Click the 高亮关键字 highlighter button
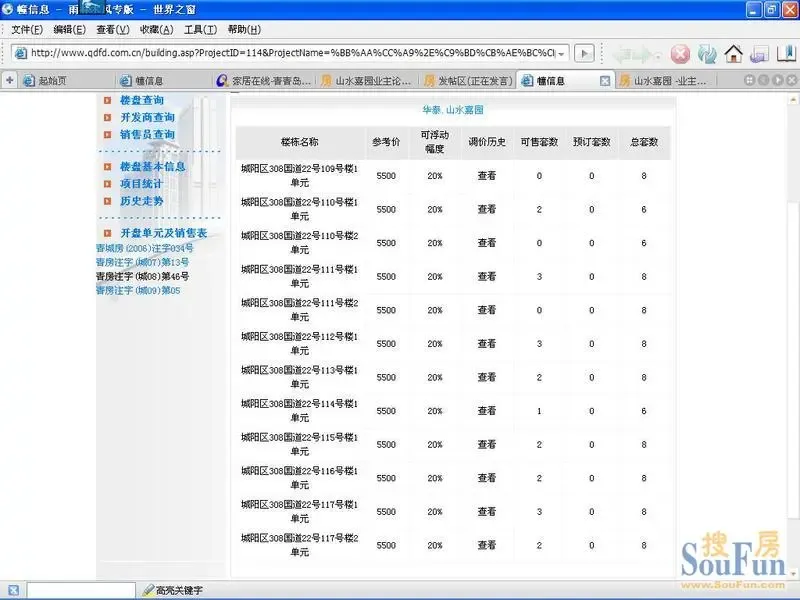 (x=173, y=590)
